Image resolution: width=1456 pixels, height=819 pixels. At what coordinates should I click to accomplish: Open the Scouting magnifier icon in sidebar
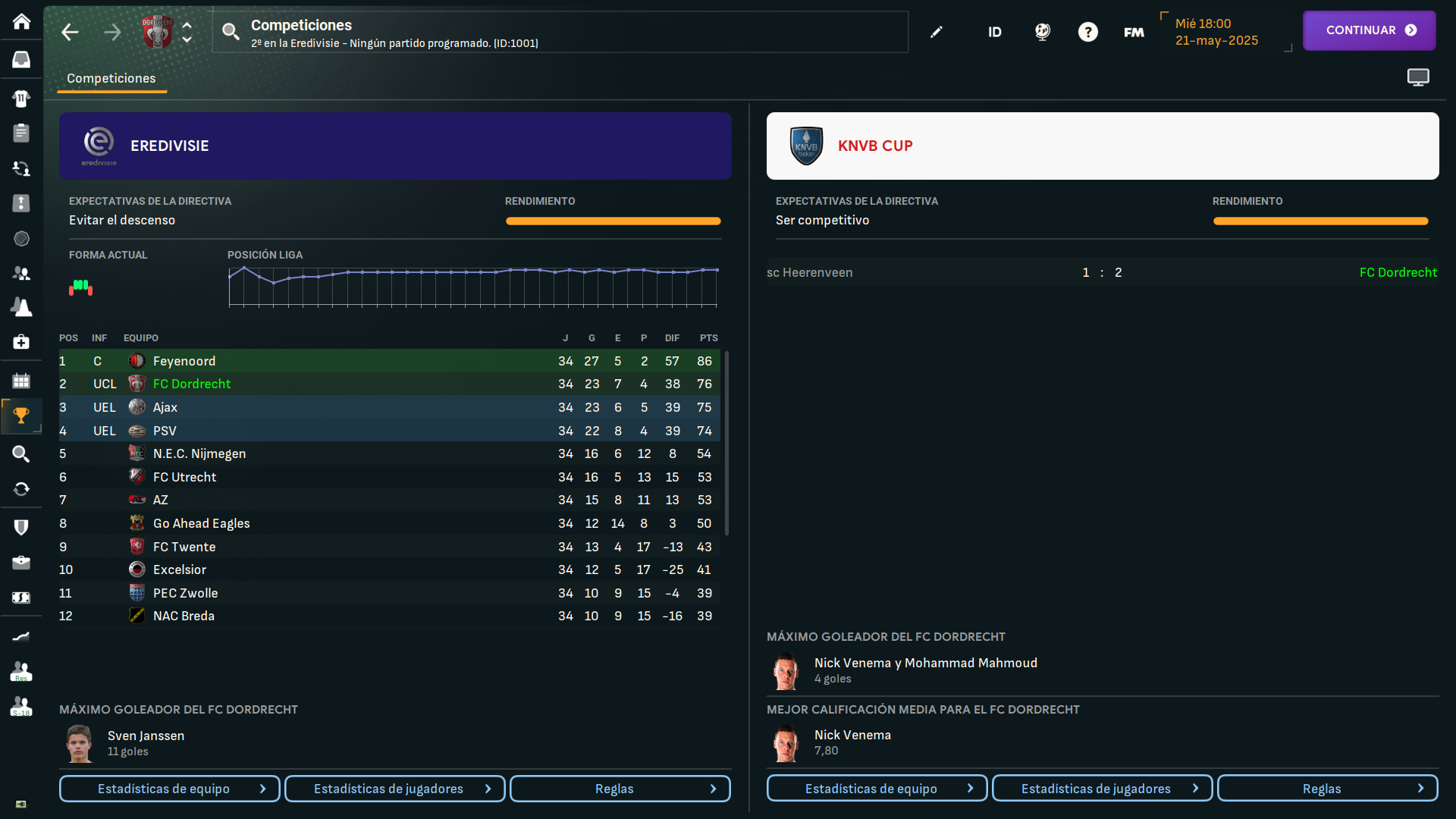click(x=21, y=453)
